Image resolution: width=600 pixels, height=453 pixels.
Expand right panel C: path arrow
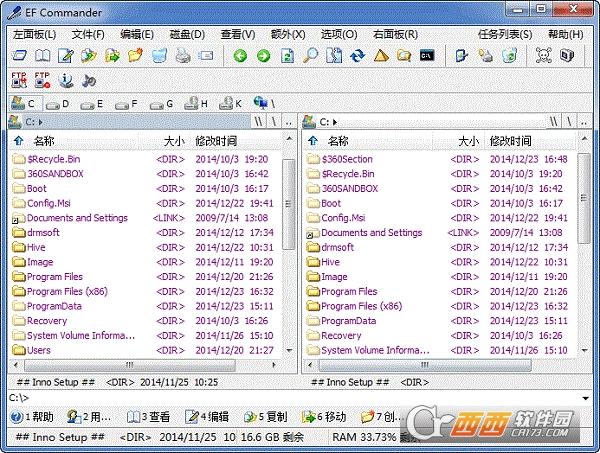point(335,122)
